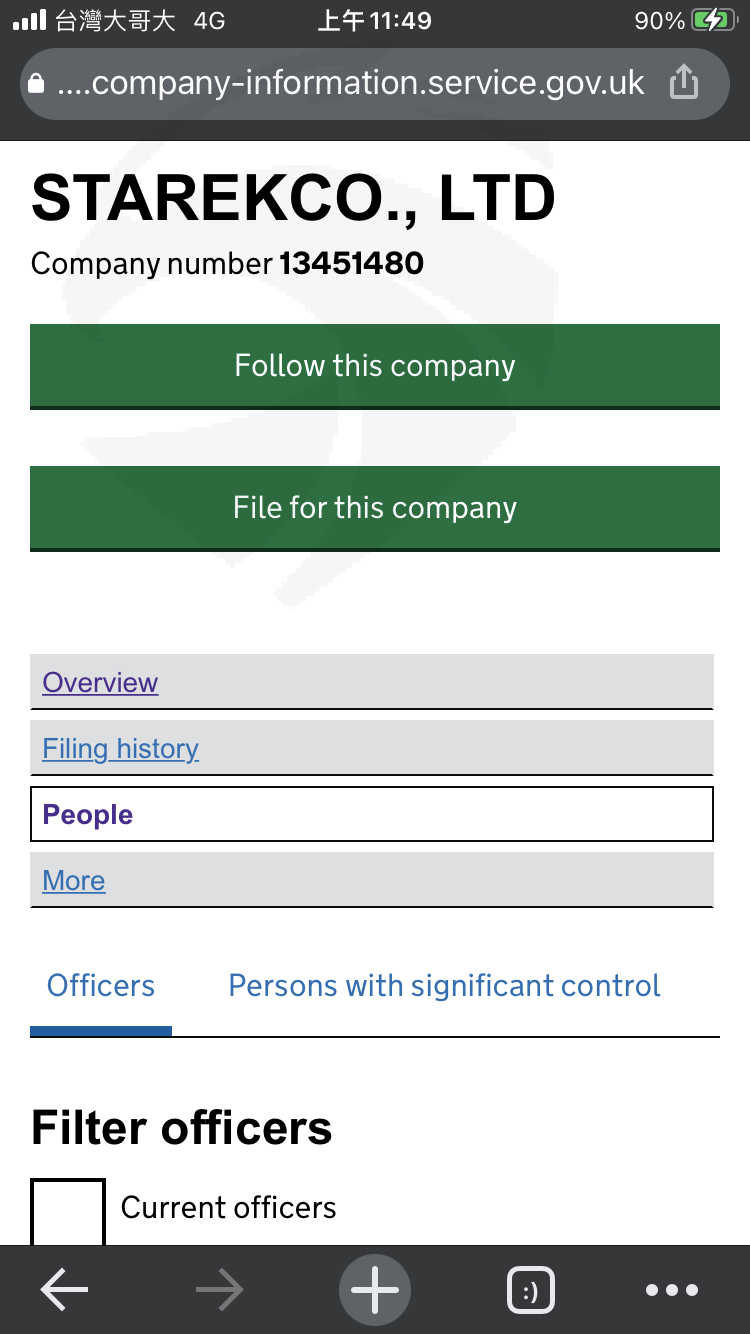Go to the Overview link

(100, 683)
